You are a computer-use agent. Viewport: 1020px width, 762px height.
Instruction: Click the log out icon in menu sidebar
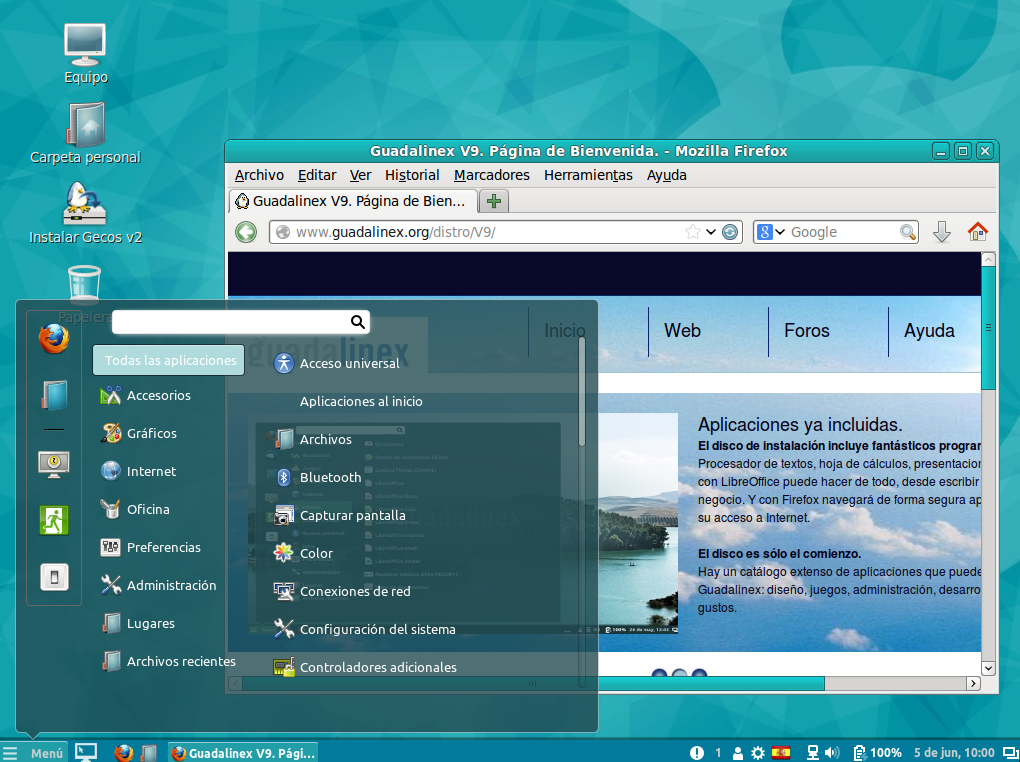[x=54, y=521]
